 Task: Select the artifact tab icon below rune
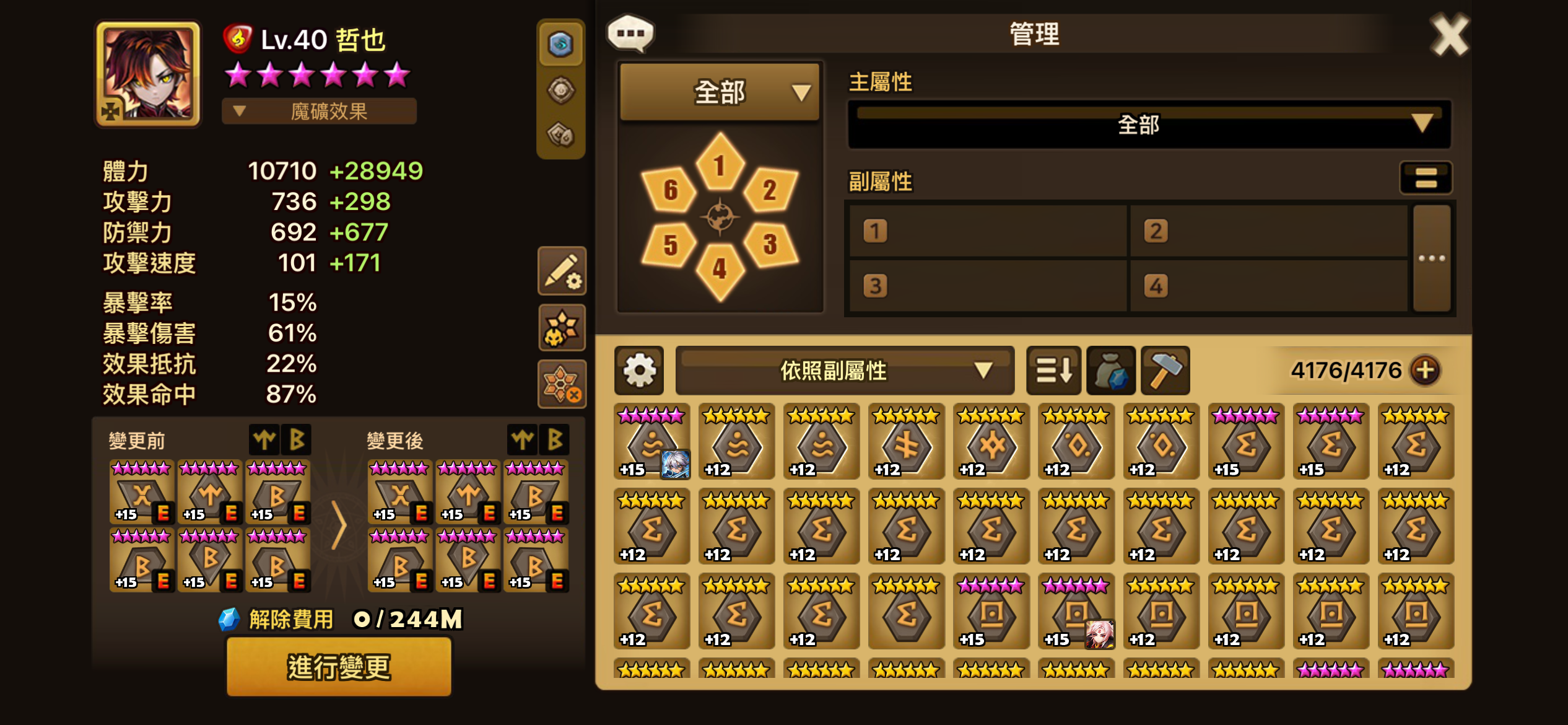(x=560, y=90)
